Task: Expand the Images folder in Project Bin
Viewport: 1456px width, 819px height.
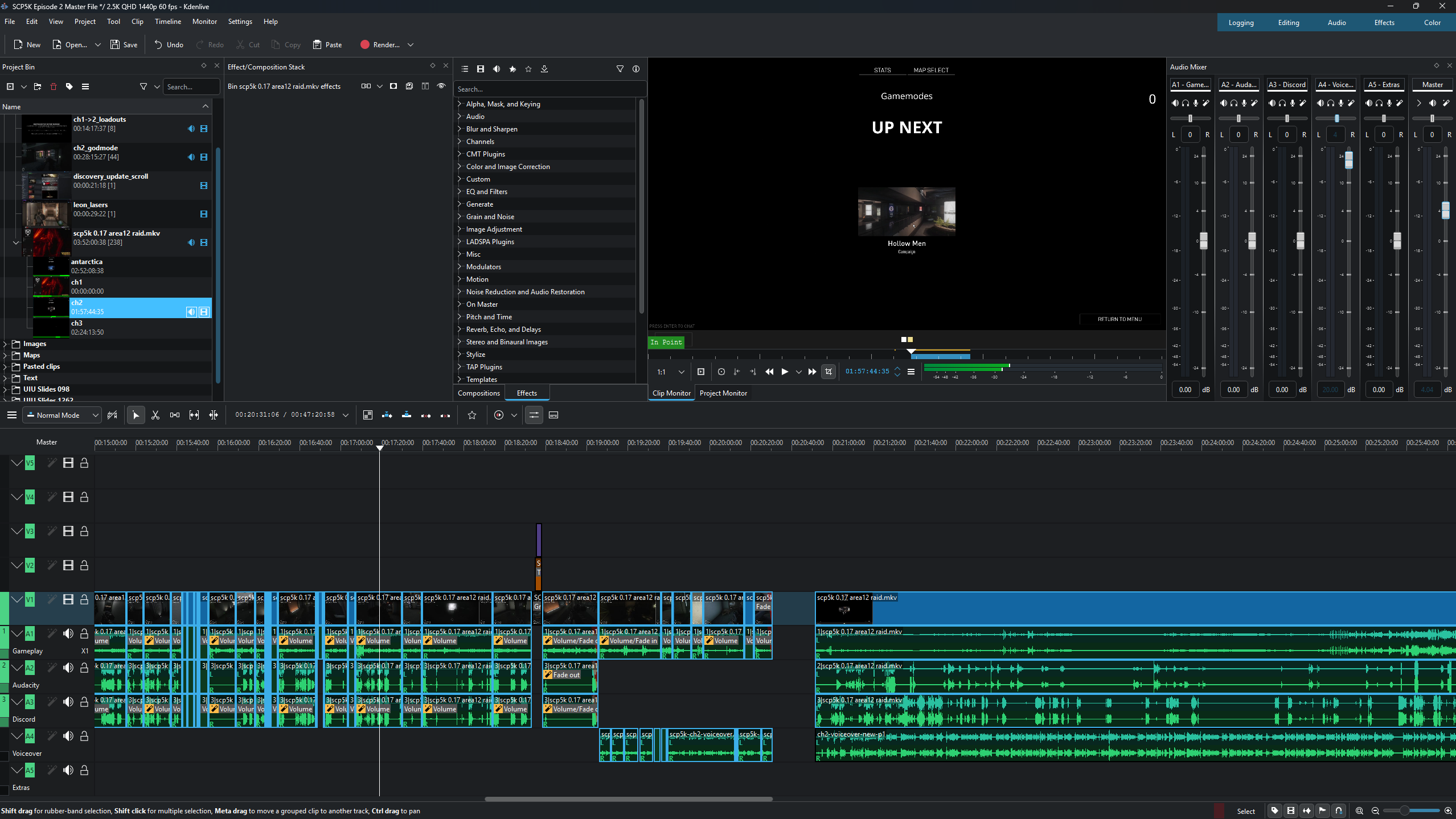Action: (x=5, y=344)
